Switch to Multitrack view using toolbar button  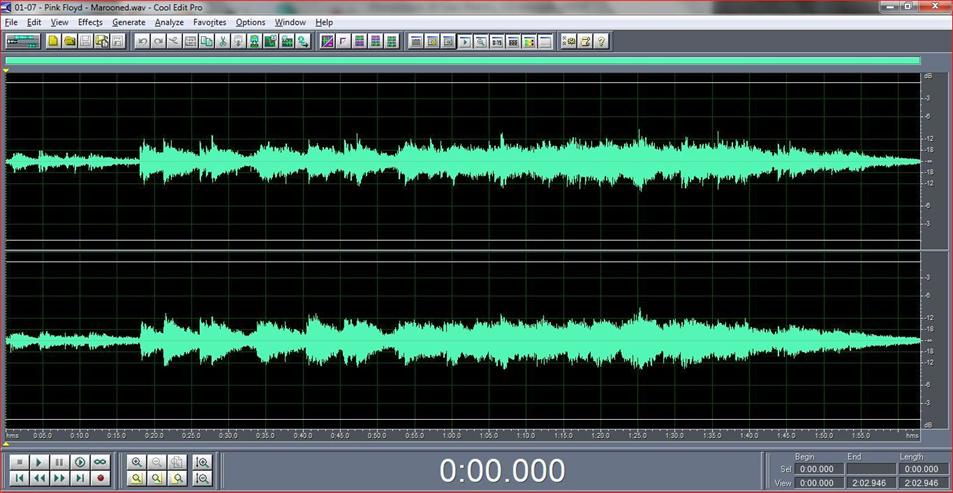pos(23,41)
